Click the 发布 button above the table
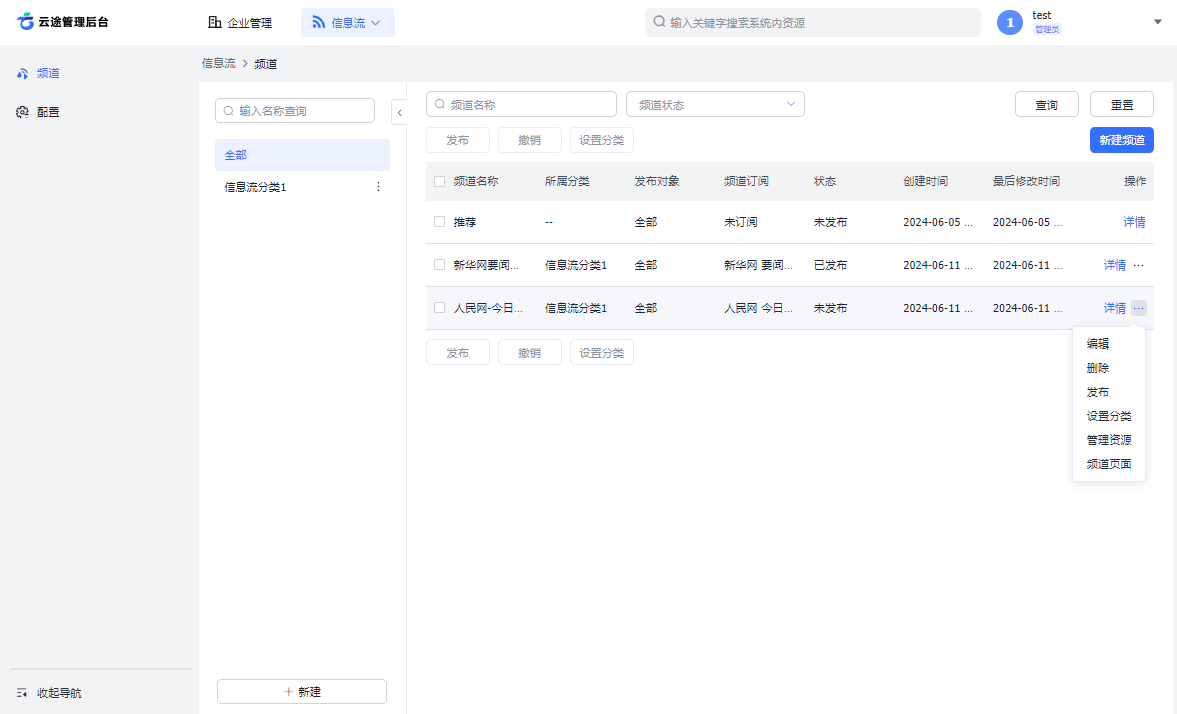This screenshot has width=1177, height=714. [458, 140]
